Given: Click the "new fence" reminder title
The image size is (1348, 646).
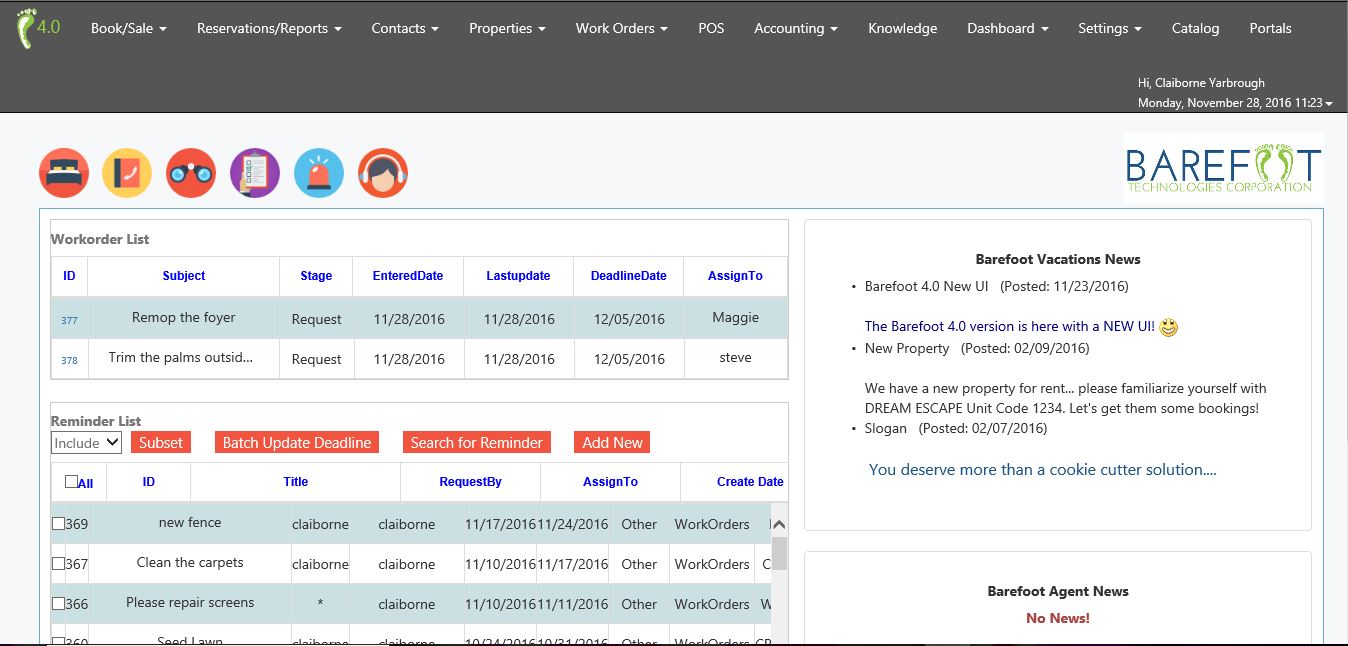Looking at the screenshot, I should pyautogui.click(x=190, y=523).
